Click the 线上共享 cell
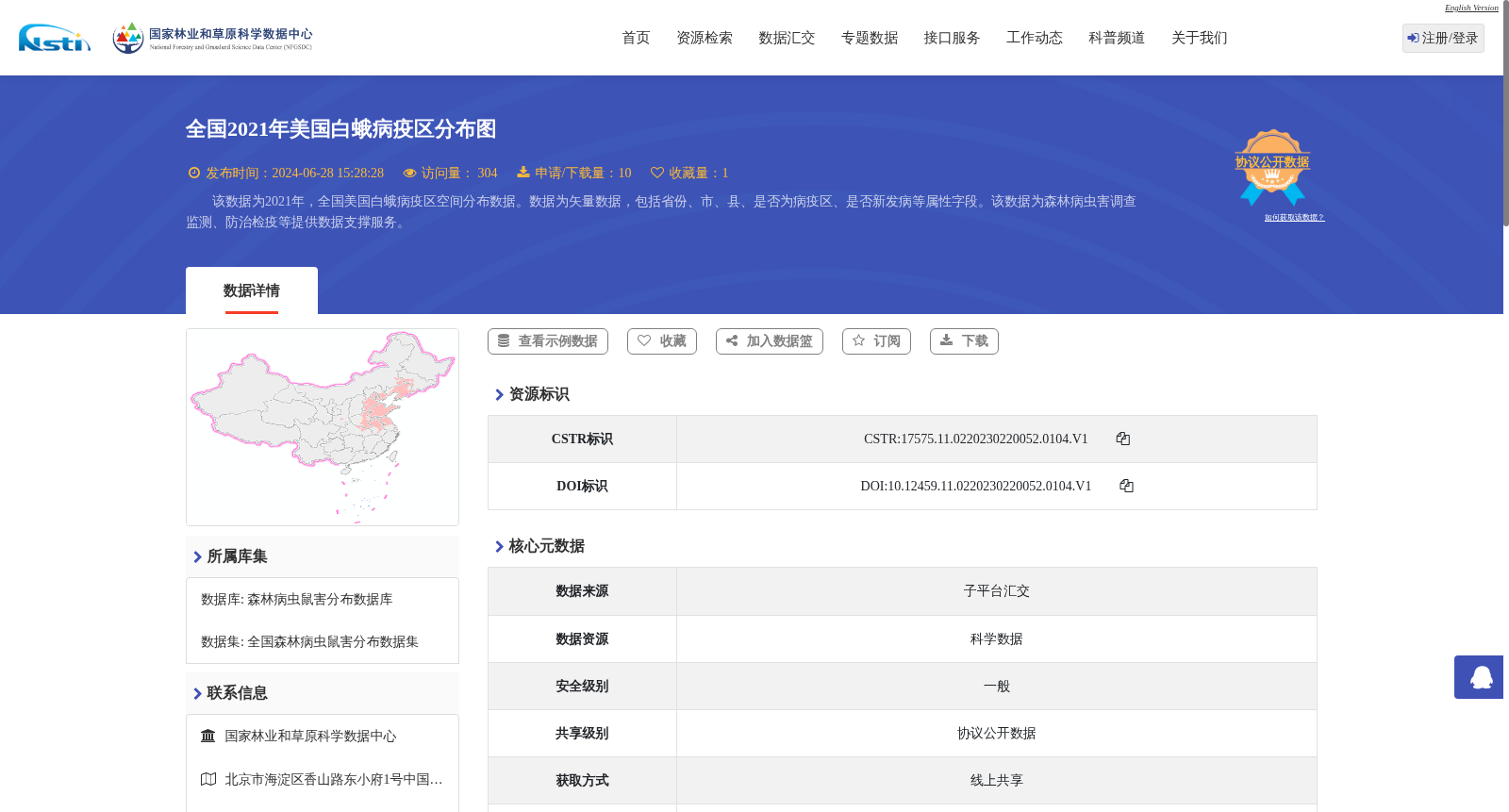 point(997,780)
